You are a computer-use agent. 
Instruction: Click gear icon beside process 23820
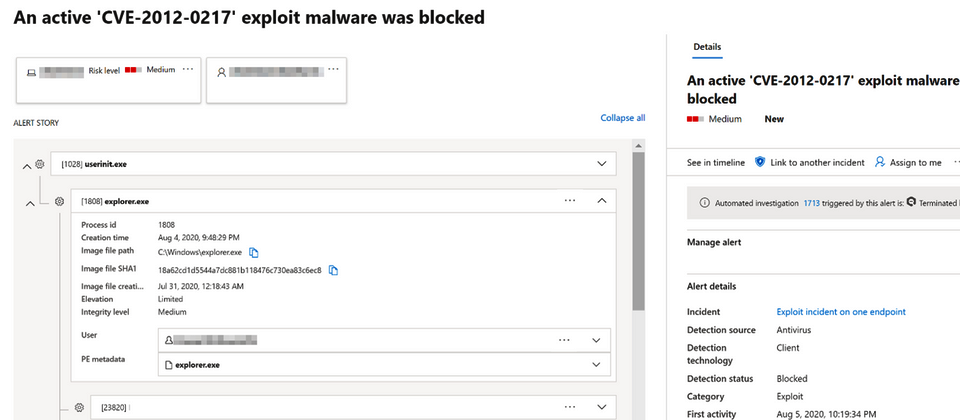click(79, 408)
